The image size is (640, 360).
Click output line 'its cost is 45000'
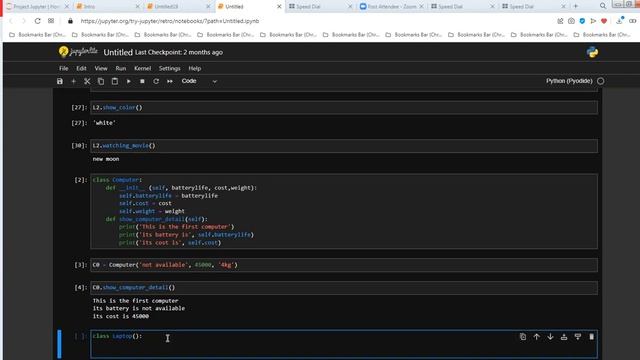[x=121, y=316]
